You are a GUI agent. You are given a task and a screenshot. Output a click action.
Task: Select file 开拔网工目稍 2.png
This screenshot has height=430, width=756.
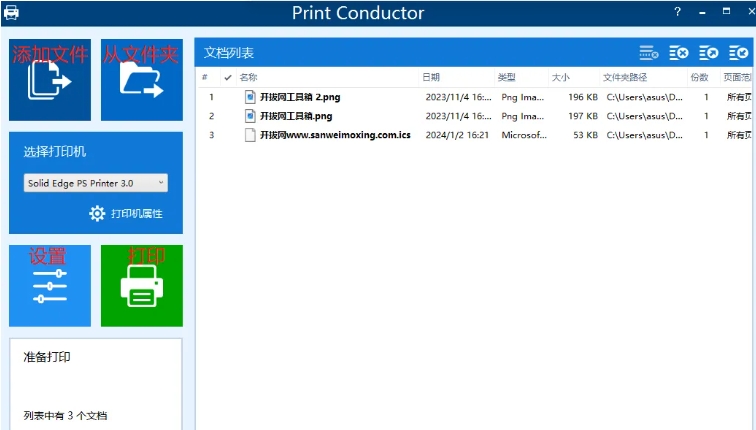tap(300, 97)
